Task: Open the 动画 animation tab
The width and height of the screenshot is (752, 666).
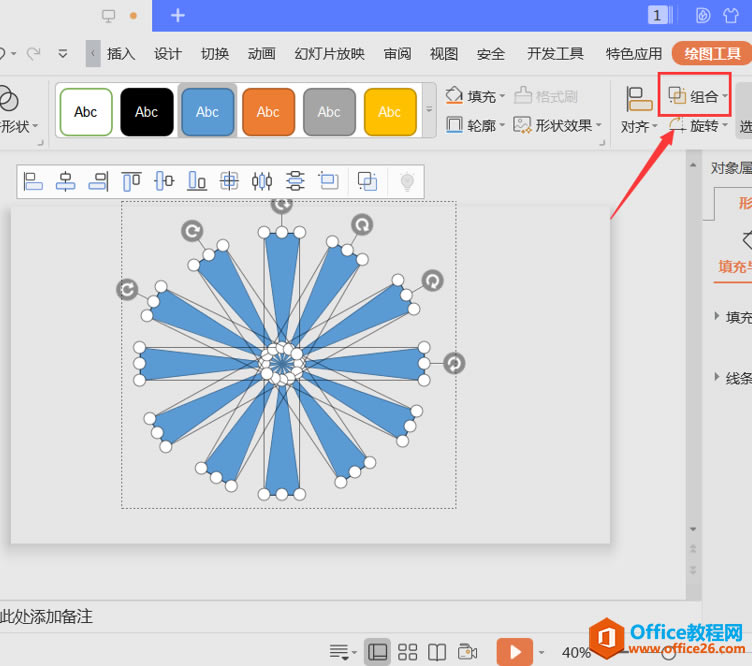Action: pos(261,54)
